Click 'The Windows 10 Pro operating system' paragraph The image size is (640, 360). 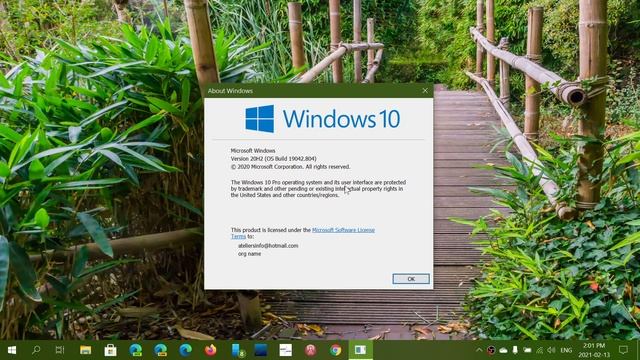[318, 189]
